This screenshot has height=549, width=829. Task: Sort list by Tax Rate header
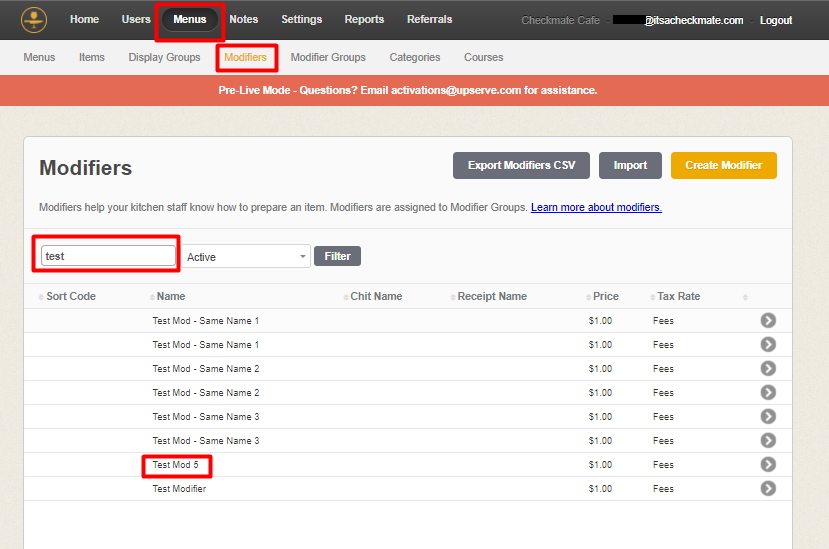[678, 297]
